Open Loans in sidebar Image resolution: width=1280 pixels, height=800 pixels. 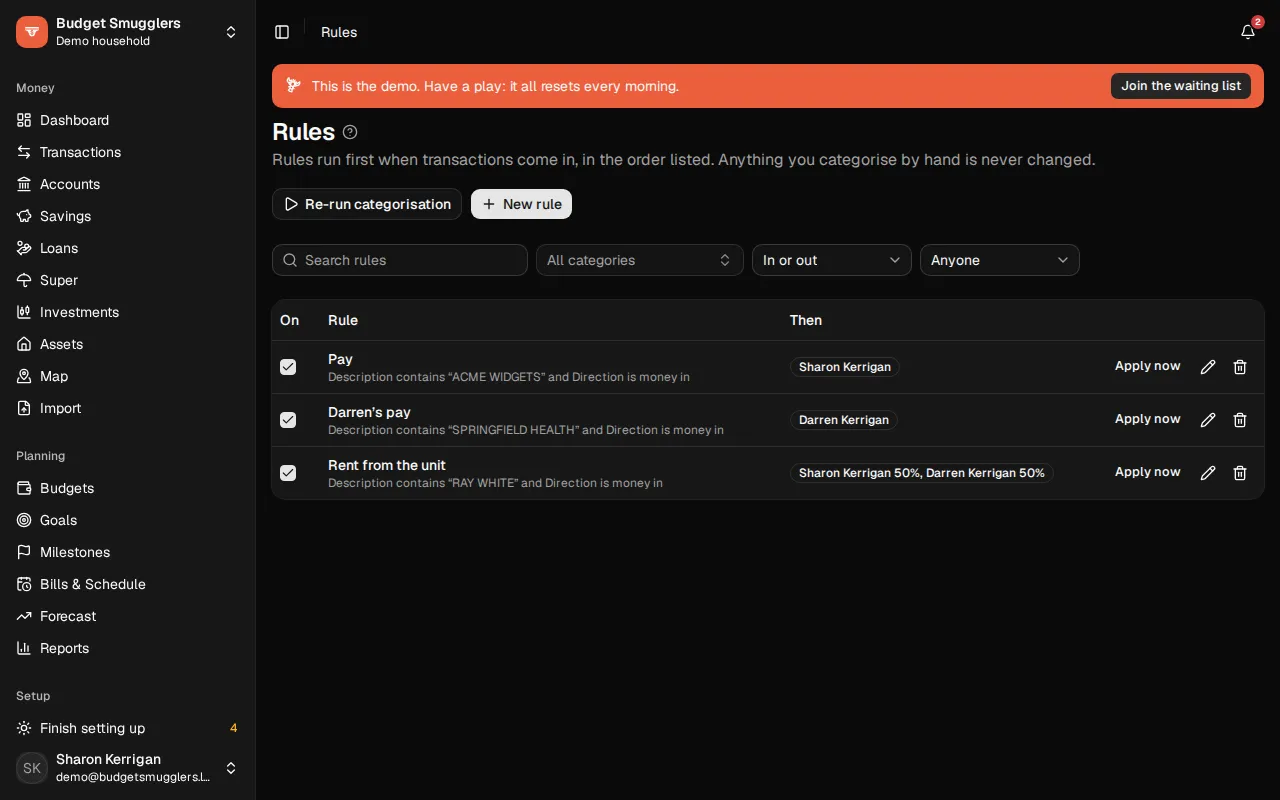128,248
